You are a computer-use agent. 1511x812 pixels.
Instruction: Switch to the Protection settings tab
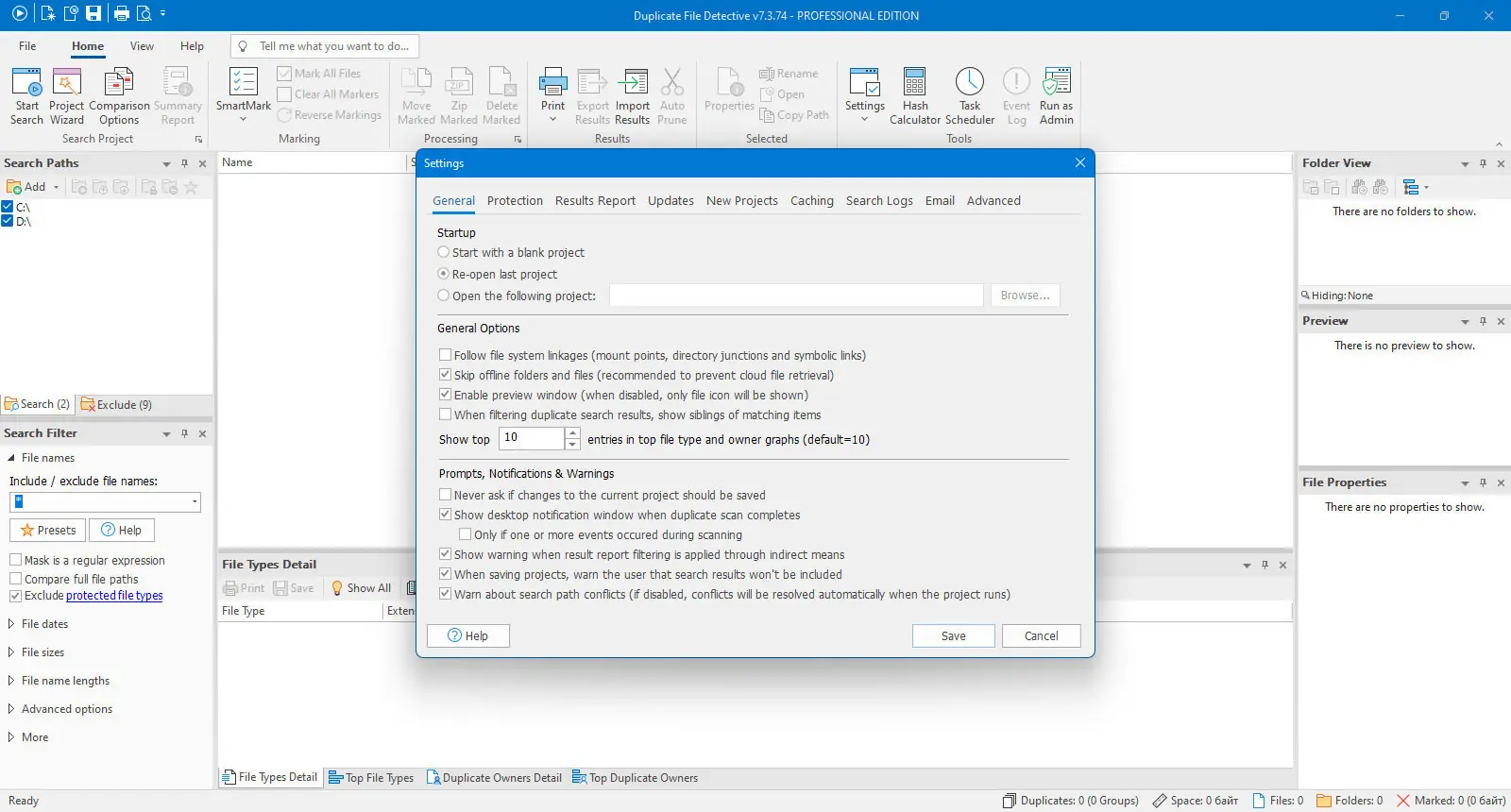click(515, 201)
